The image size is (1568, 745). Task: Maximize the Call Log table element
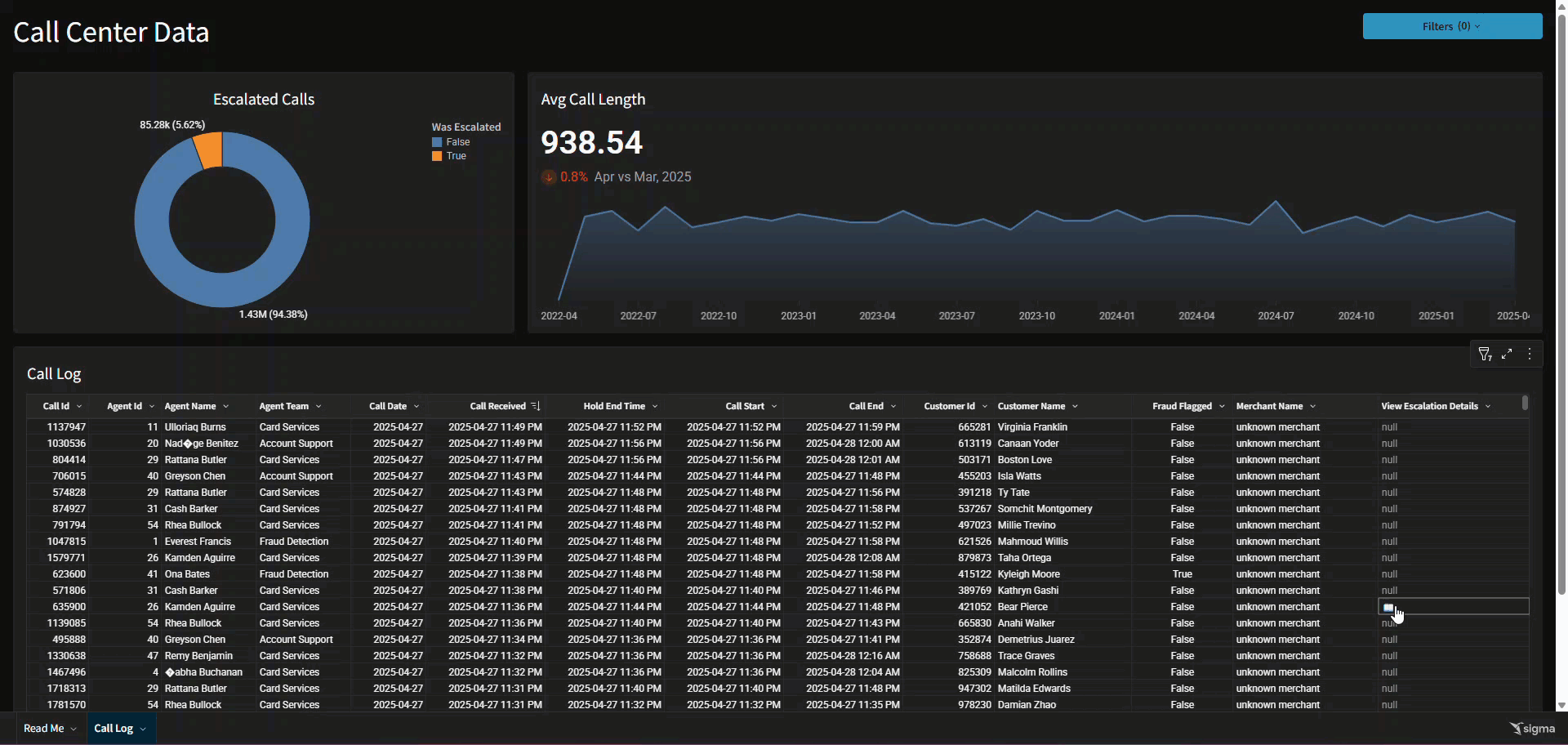point(1507,354)
